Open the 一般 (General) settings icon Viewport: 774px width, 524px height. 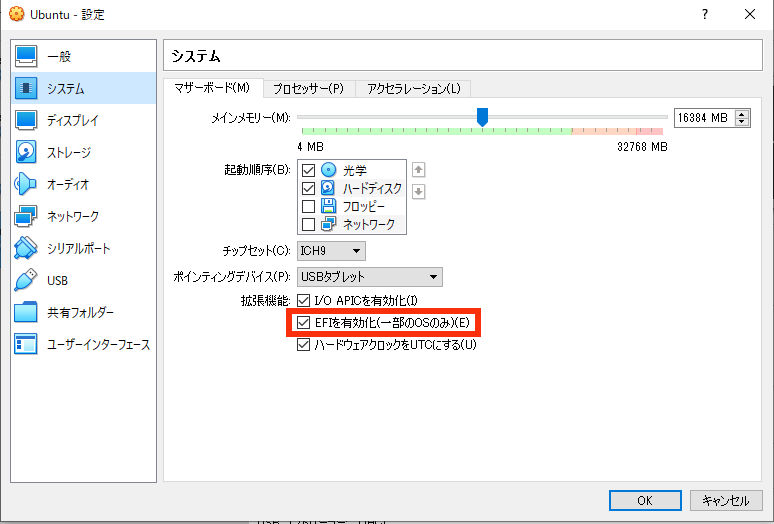(x=26, y=56)
